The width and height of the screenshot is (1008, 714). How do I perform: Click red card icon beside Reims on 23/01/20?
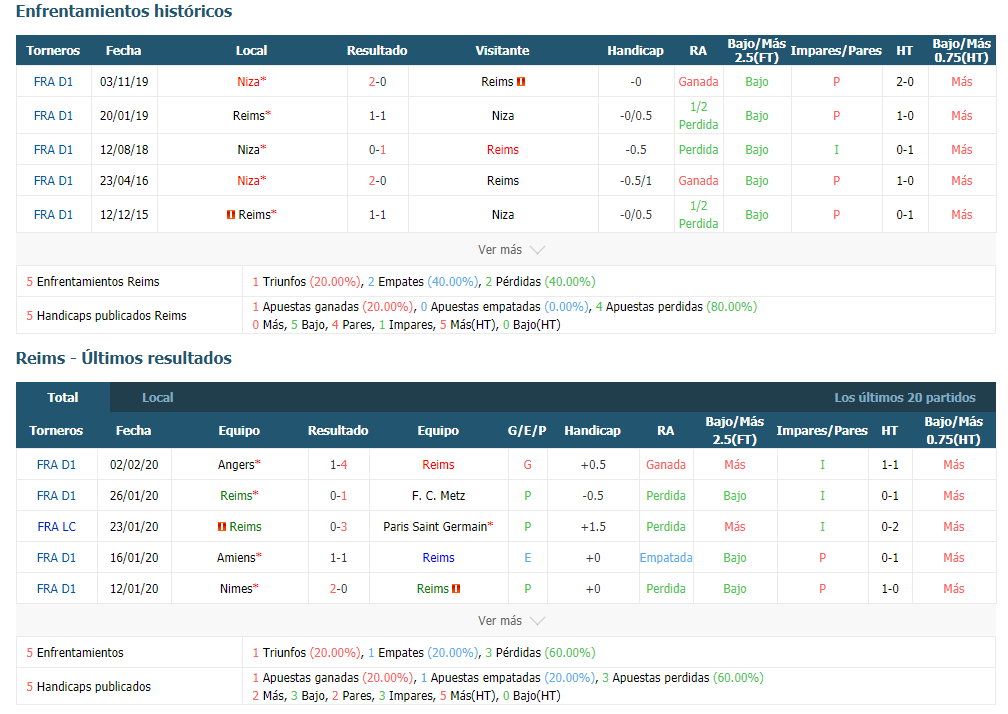pyautogui.click(x=222, y=526)
